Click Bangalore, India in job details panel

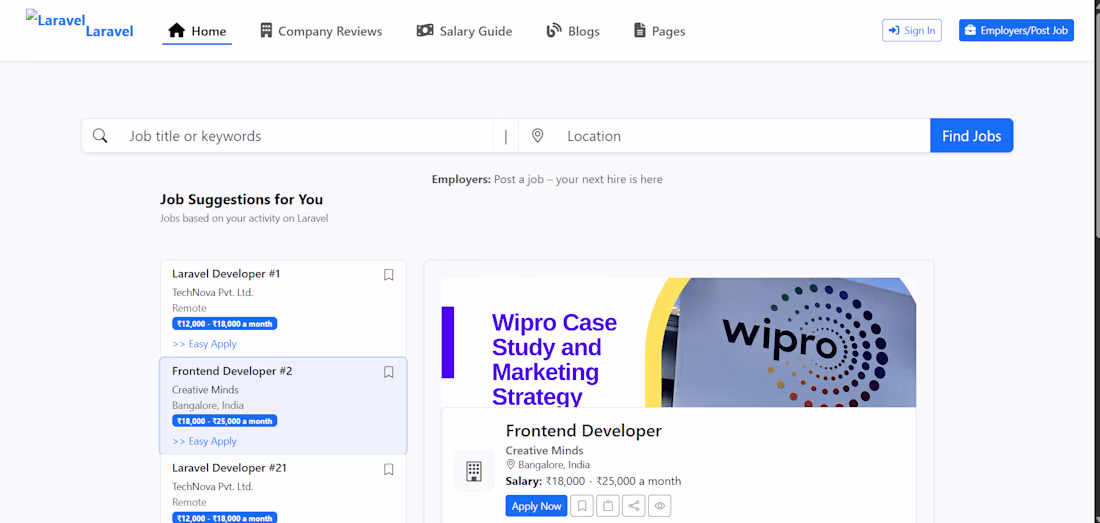(x=554, y=465)
